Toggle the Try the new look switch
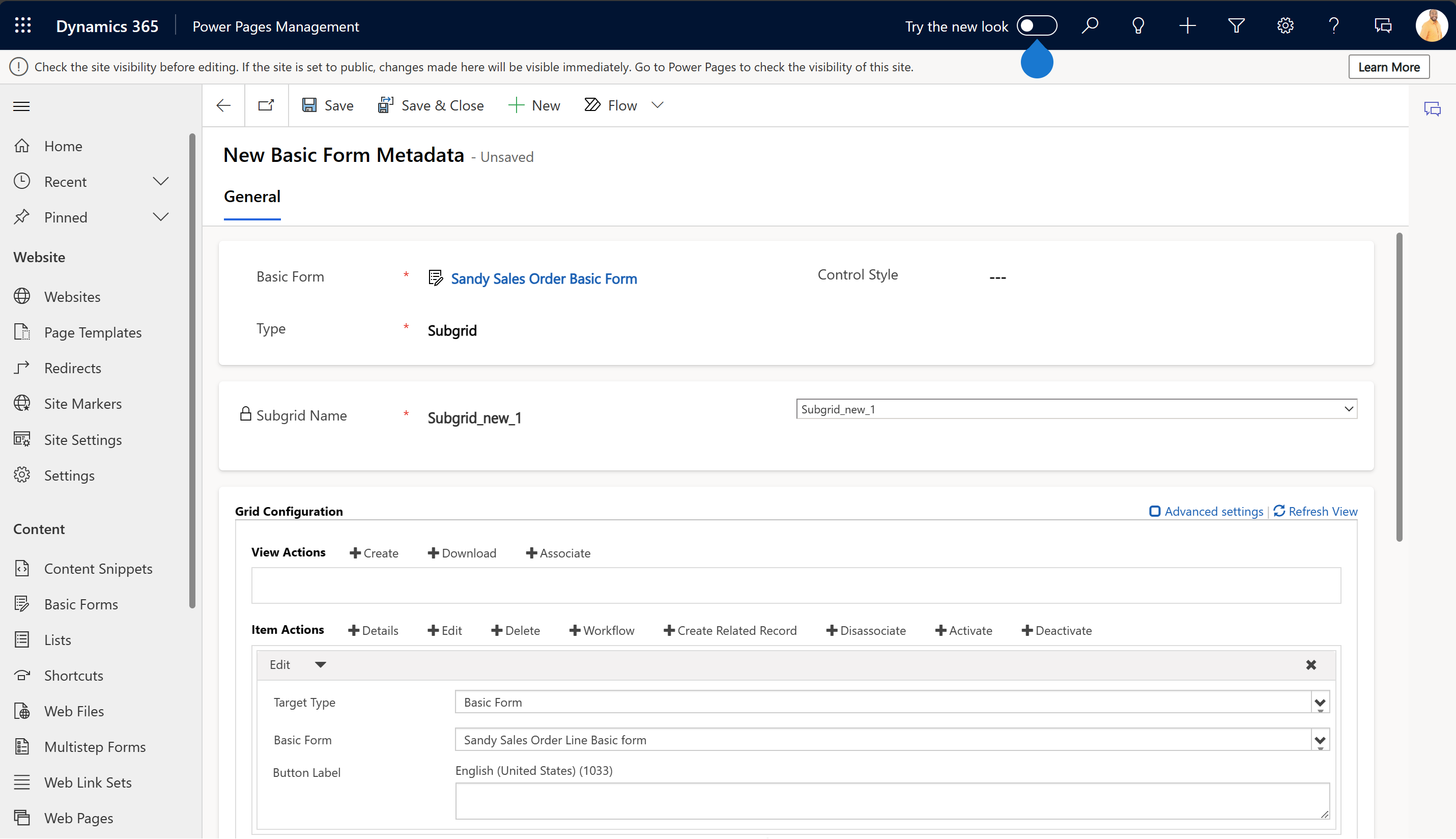 tap(1036, 26)
